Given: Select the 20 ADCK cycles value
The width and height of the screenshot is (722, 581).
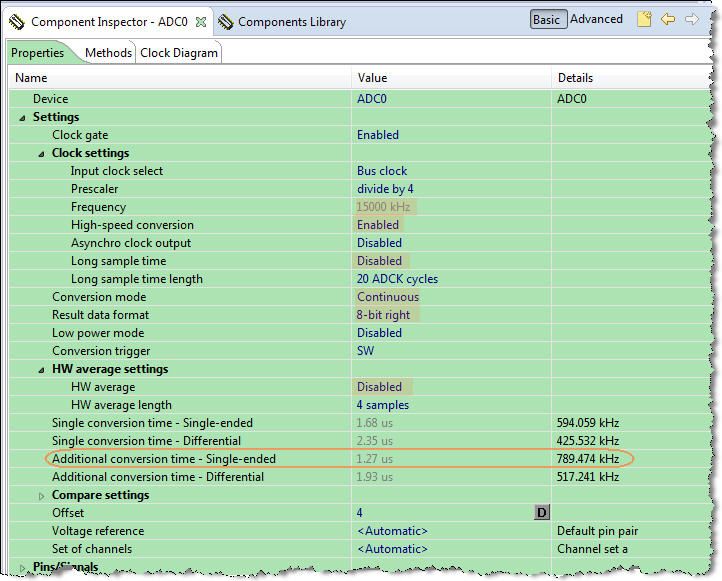Looking at the screenshot, I should coord(397,279).
